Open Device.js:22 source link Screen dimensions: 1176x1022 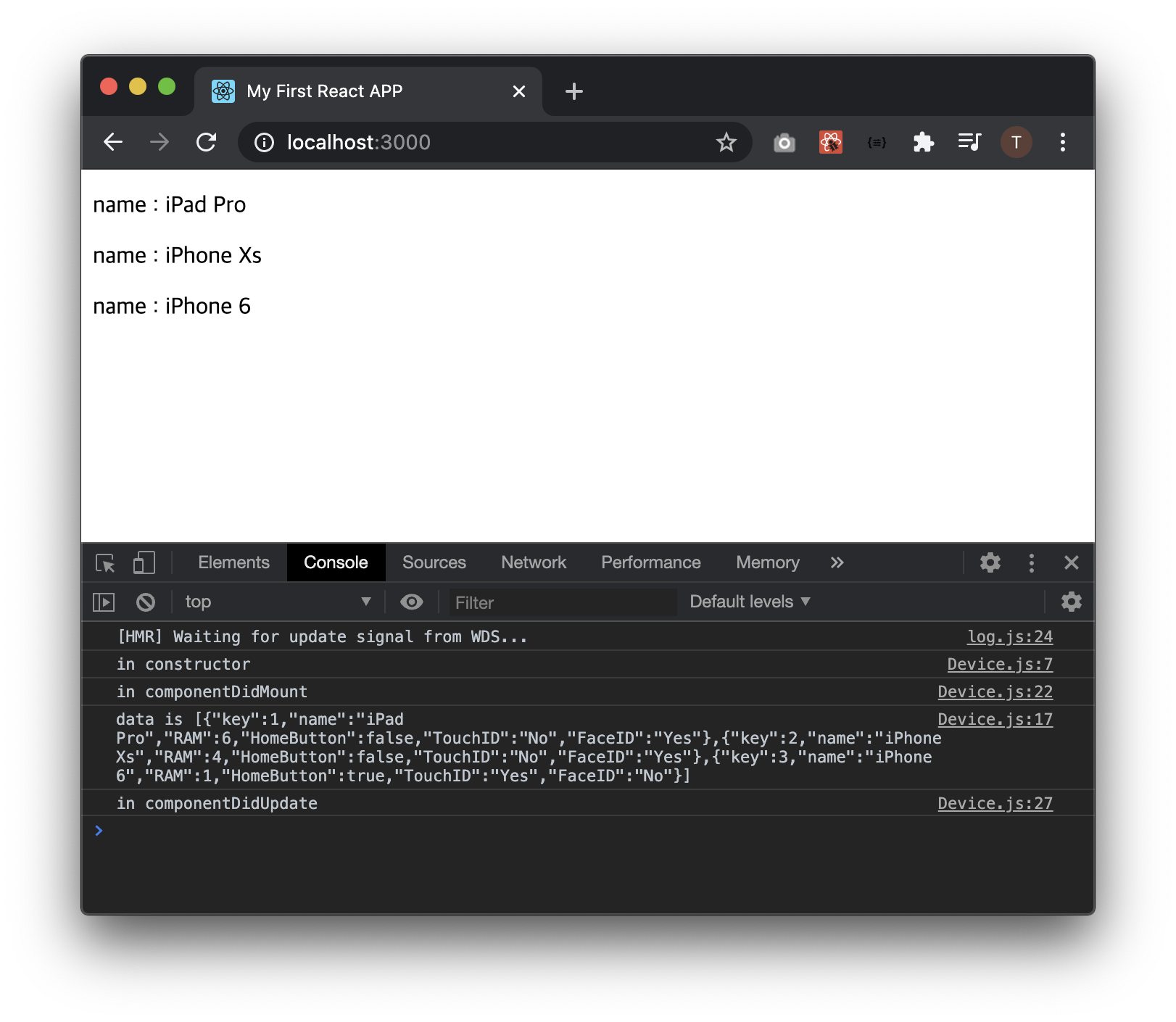pyautogui.click(x=995, y=691)
